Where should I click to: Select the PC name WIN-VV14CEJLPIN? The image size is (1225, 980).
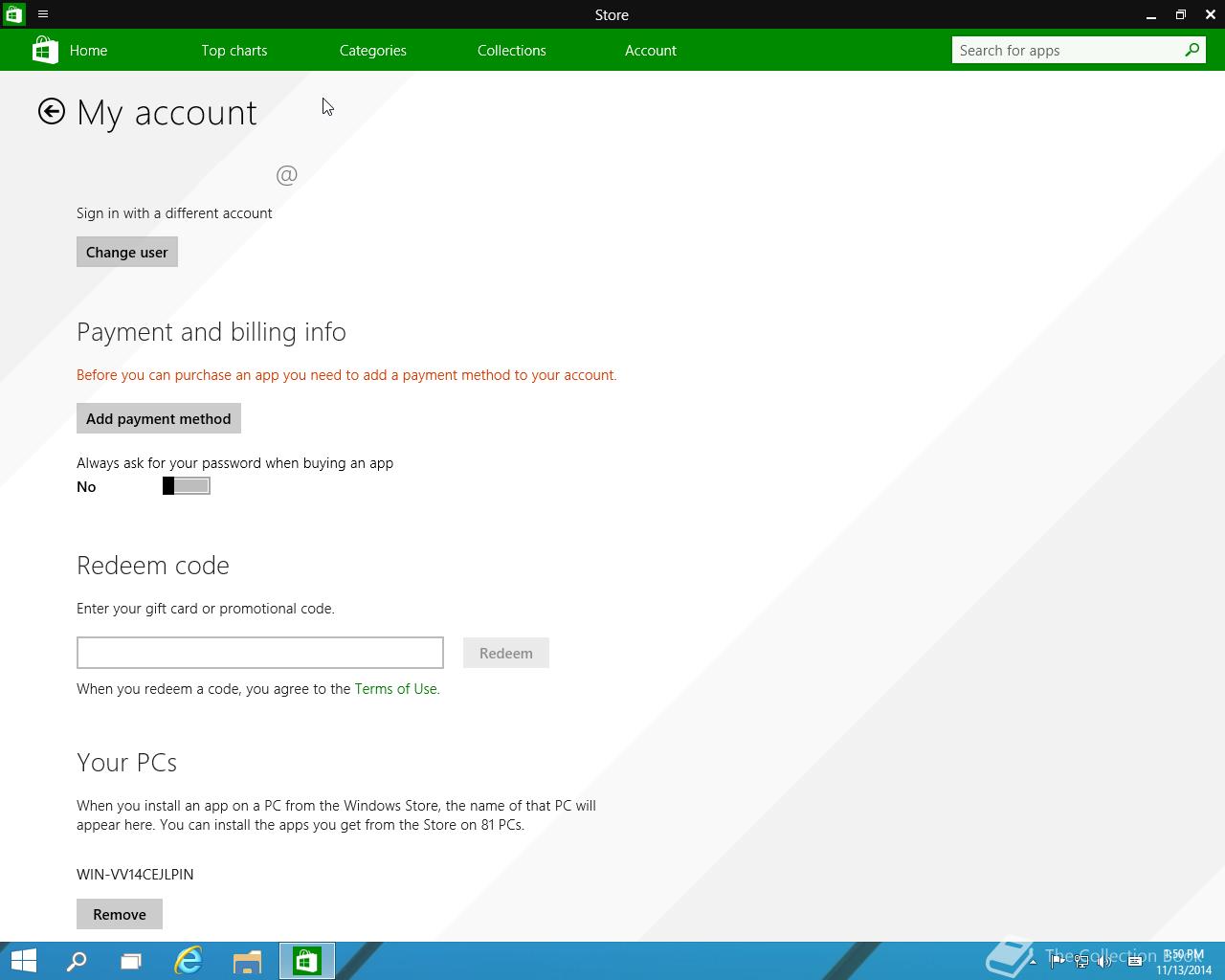135,875
